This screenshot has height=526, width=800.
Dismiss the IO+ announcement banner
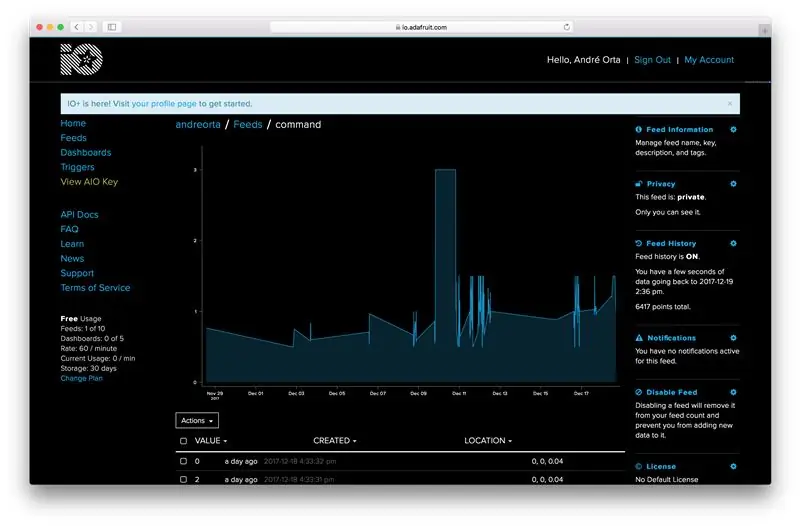(730, 104)
